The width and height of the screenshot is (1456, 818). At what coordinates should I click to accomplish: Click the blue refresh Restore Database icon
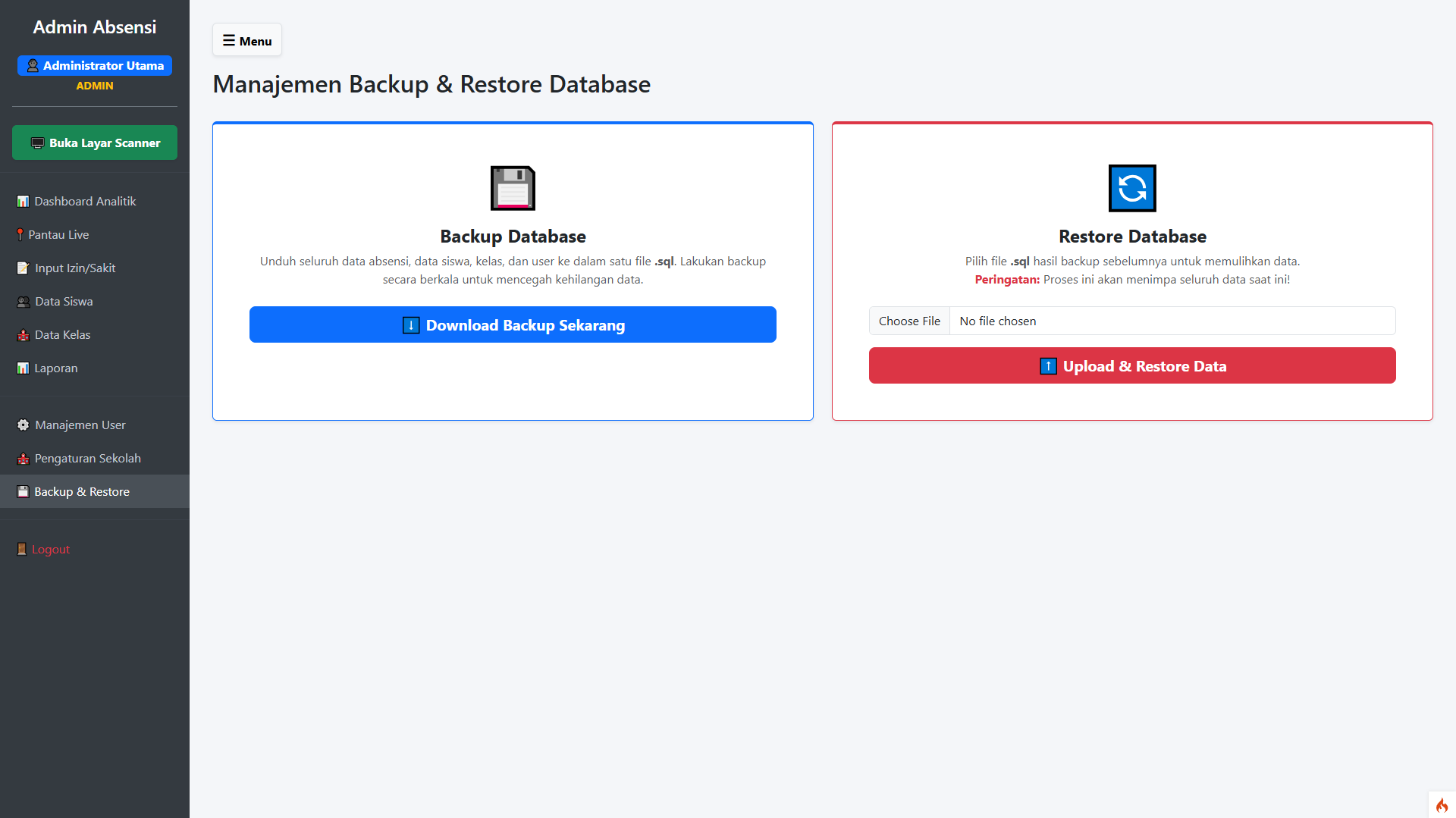click(x=1132, y=188)
